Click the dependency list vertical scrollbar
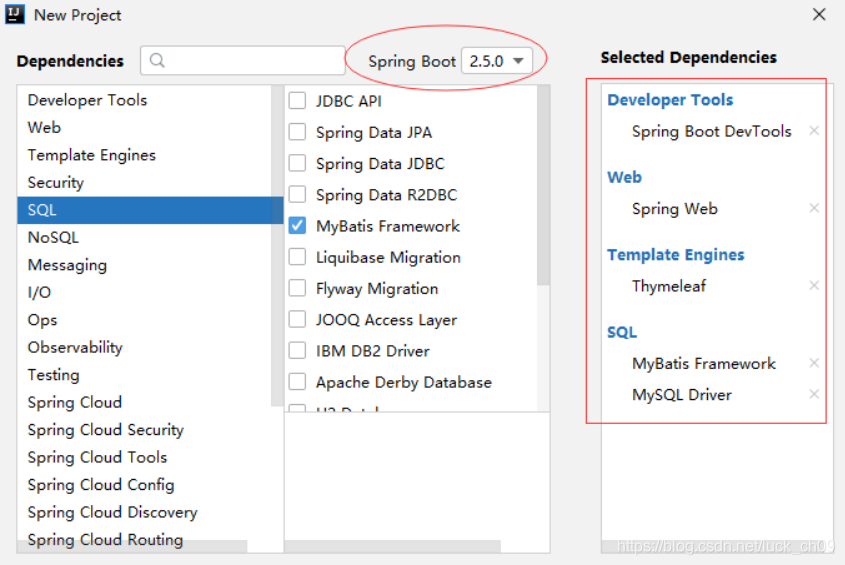The width and height of the screenshot is (845, 565). [543, 185]
